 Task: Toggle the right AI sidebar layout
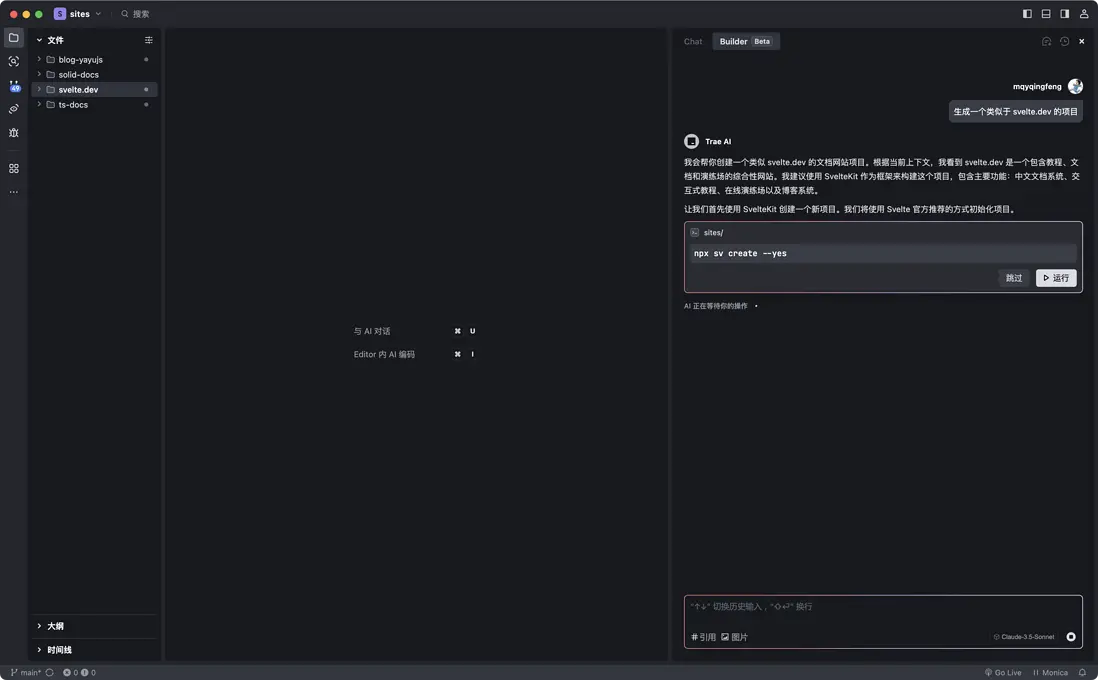pyautogui.click(x=1064, y=14)
